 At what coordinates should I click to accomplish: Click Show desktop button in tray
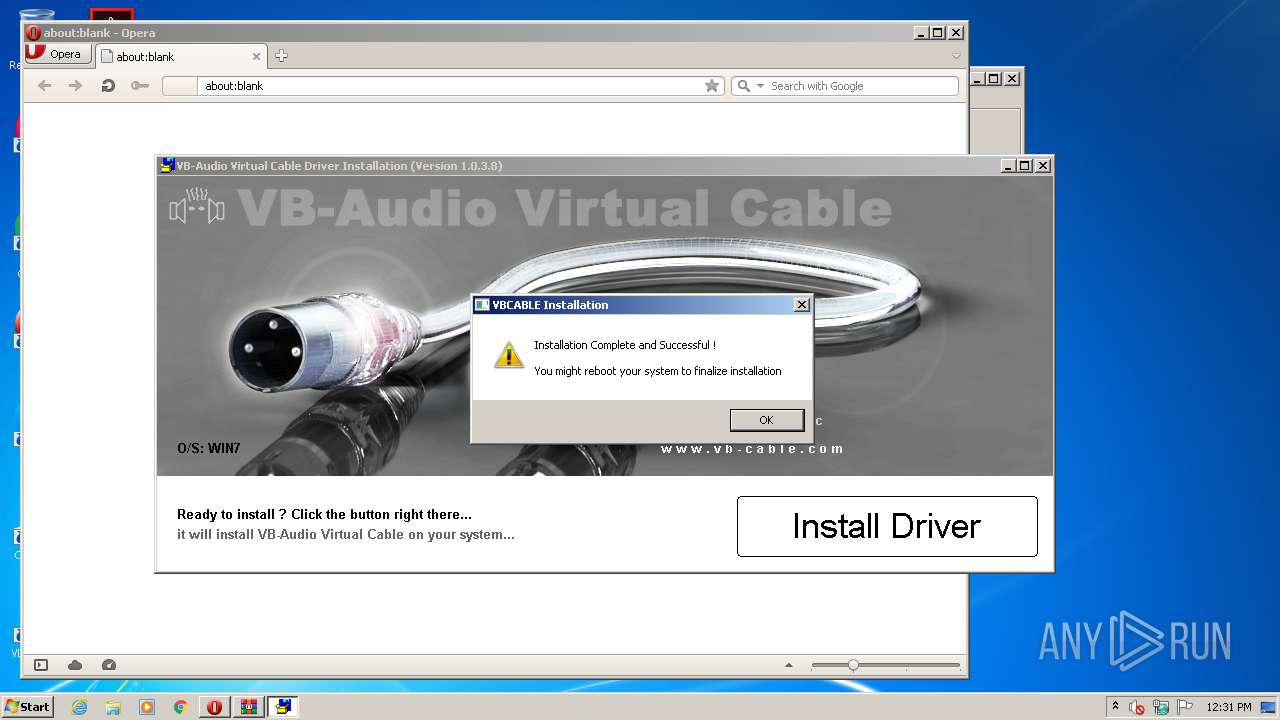(x=1268, y=707)
